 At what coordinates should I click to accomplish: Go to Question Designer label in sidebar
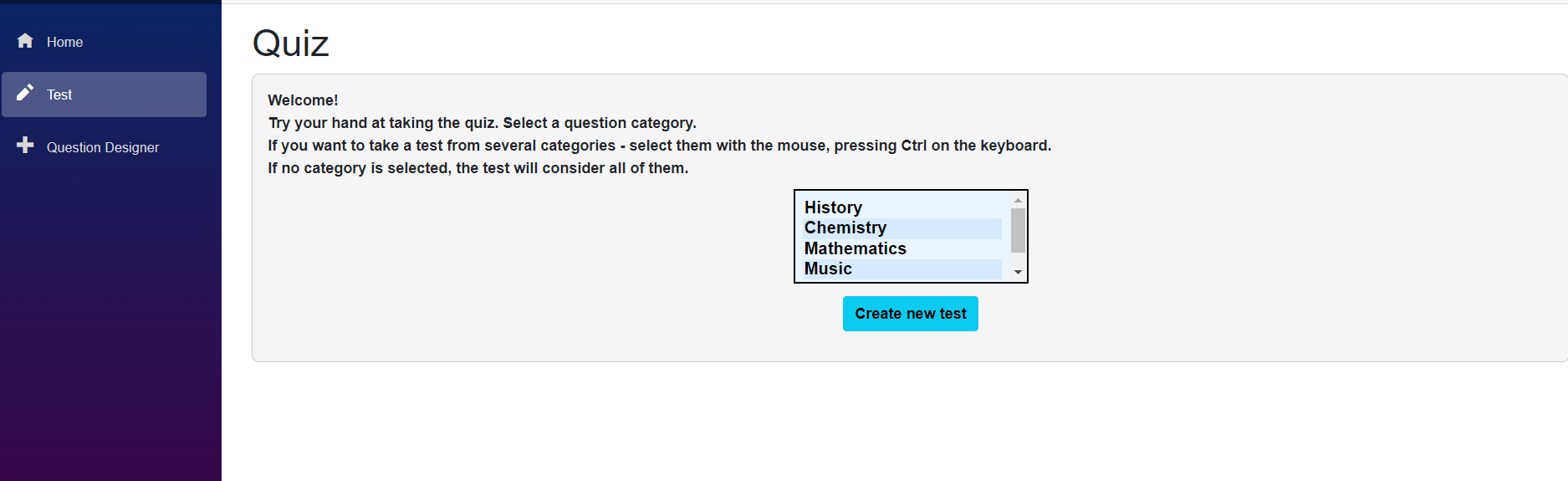[x=103, y=147]
